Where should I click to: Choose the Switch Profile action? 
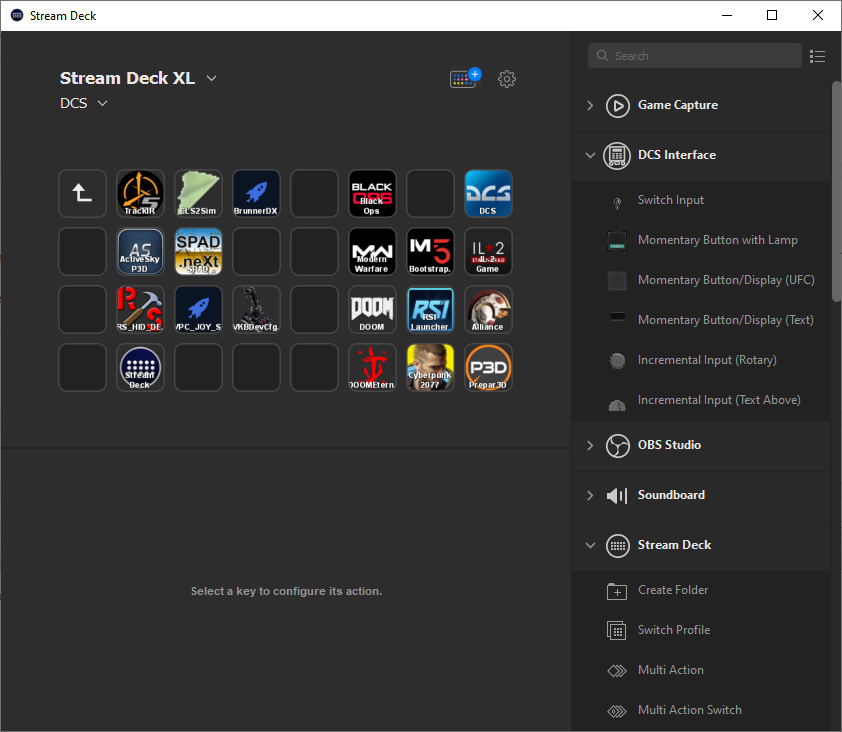[x=702, y=630]
